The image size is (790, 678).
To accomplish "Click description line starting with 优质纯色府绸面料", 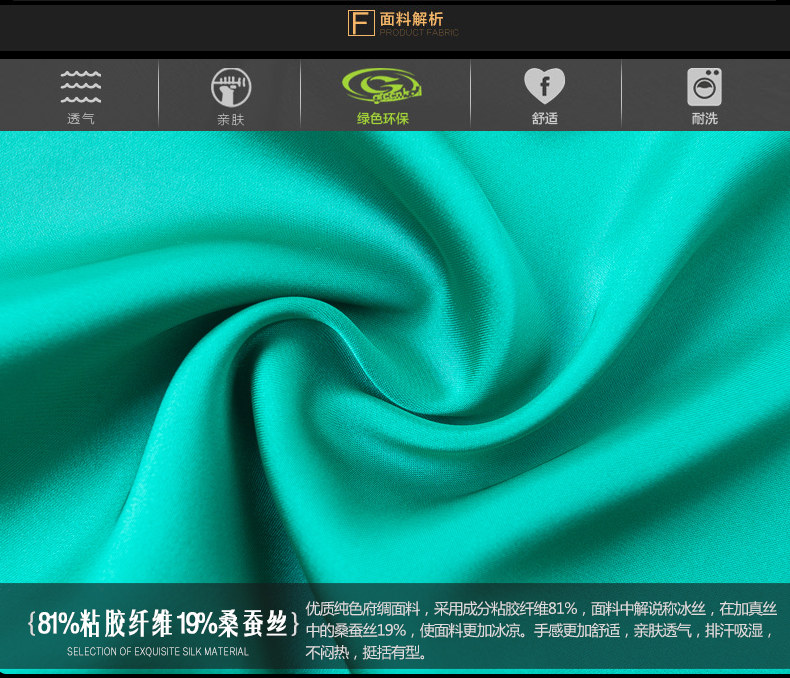I will tap(540, 608).
